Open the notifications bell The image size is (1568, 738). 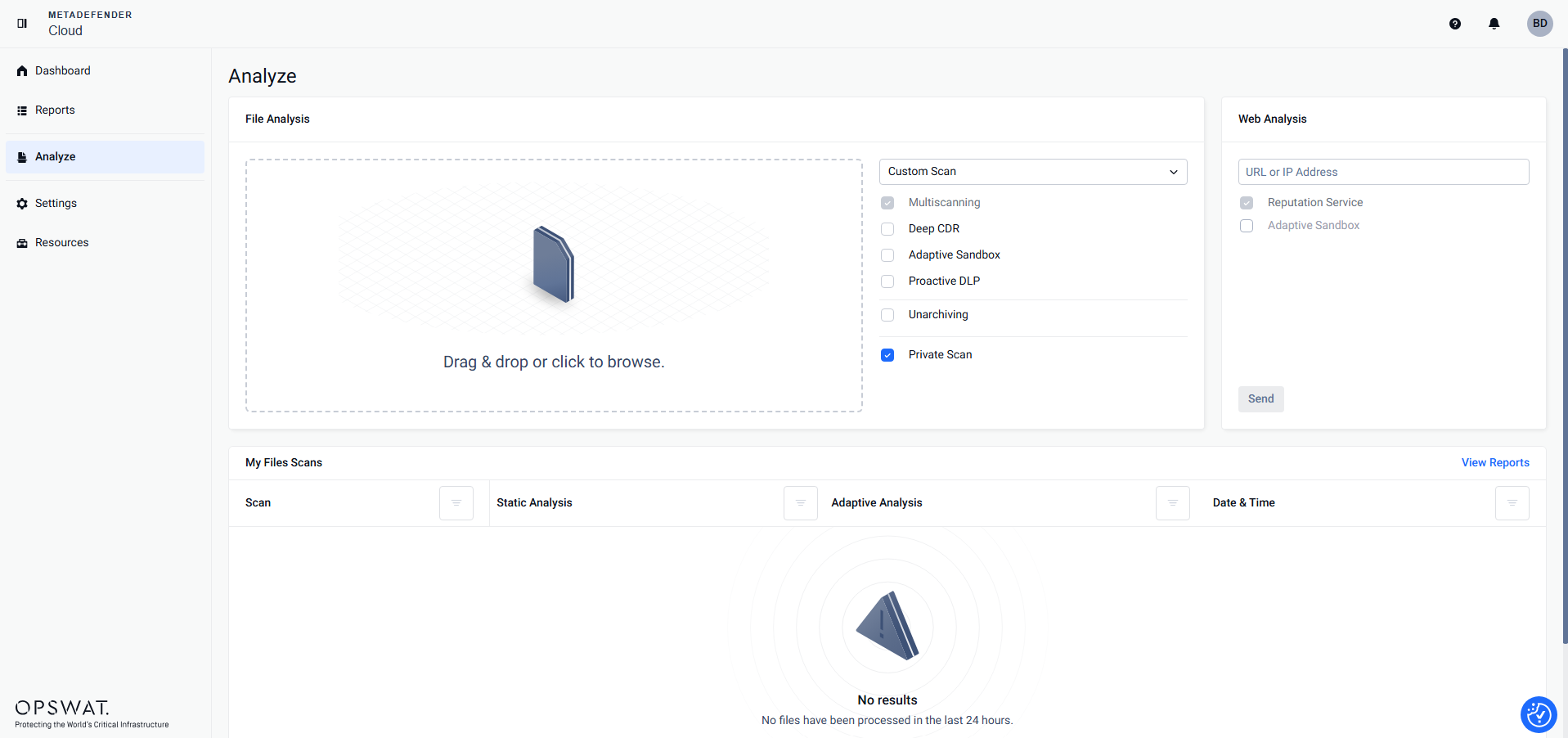1494,24
